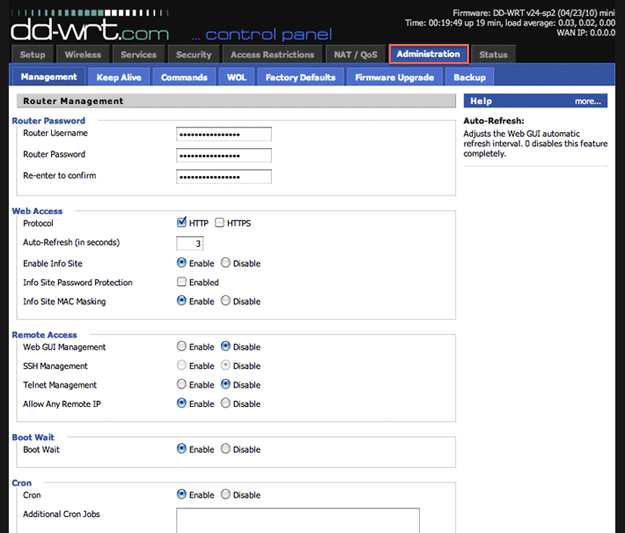Switch to the Keep Alive sub-tab

click(x=119, y=77)
